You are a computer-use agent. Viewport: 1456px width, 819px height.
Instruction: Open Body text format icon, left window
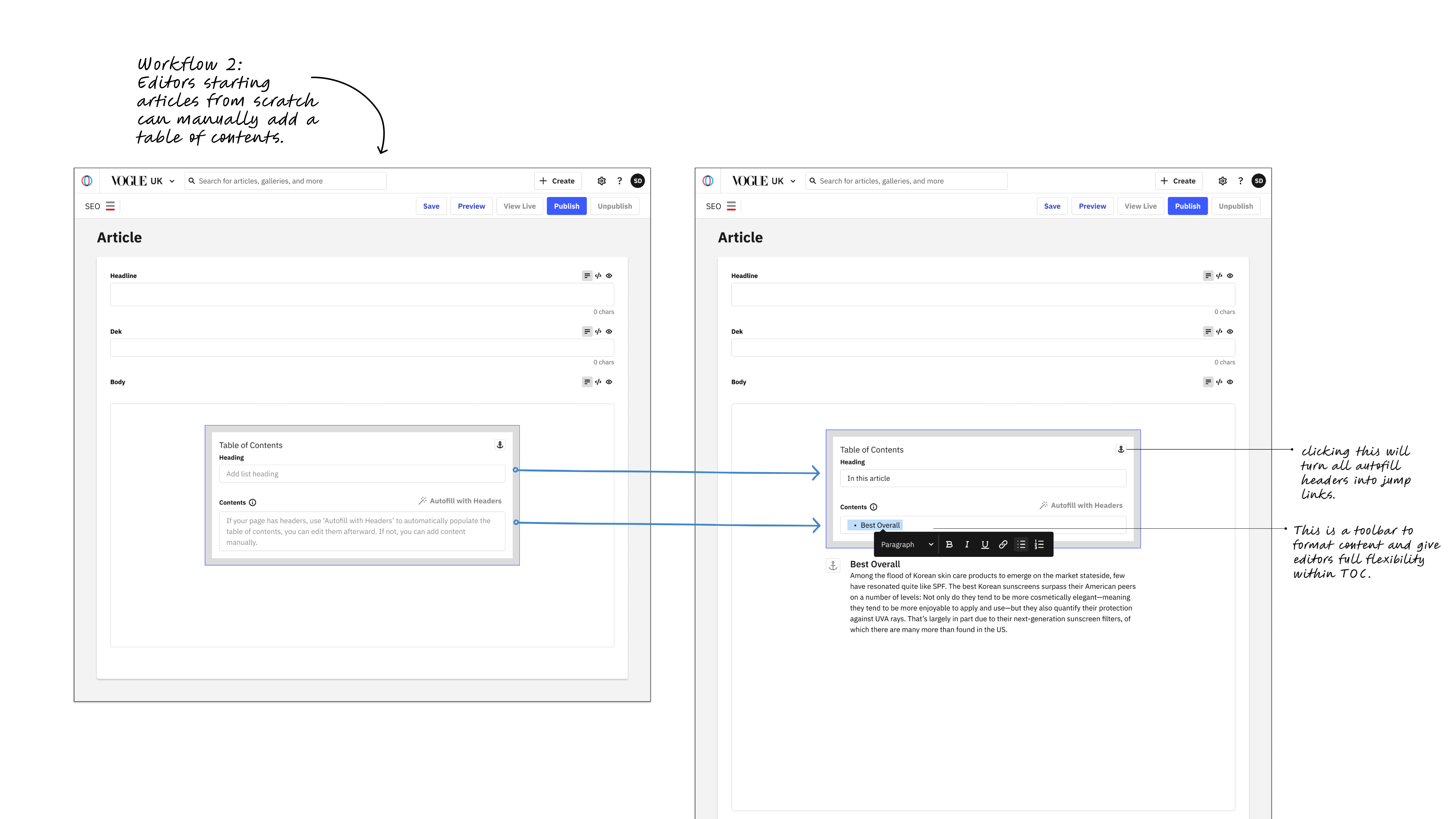click(587, 382)
